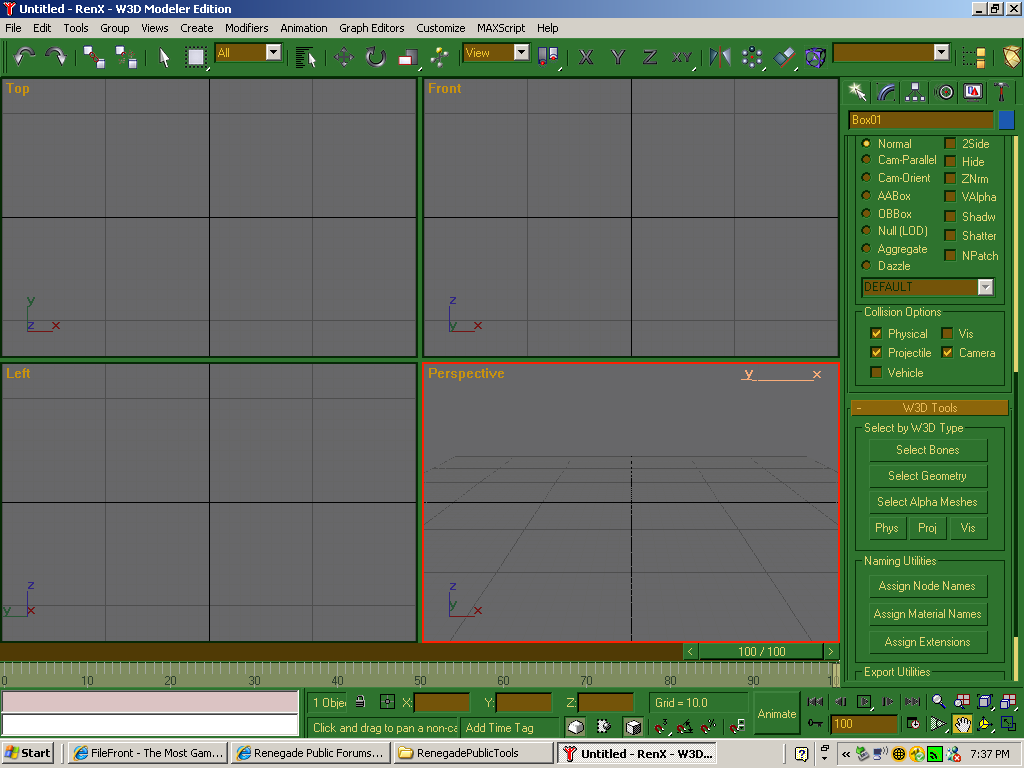The height and width of the screenshot is (768, 1024).
Task: Open the selection filter All dropdown
Action: [x=273, y=53]
